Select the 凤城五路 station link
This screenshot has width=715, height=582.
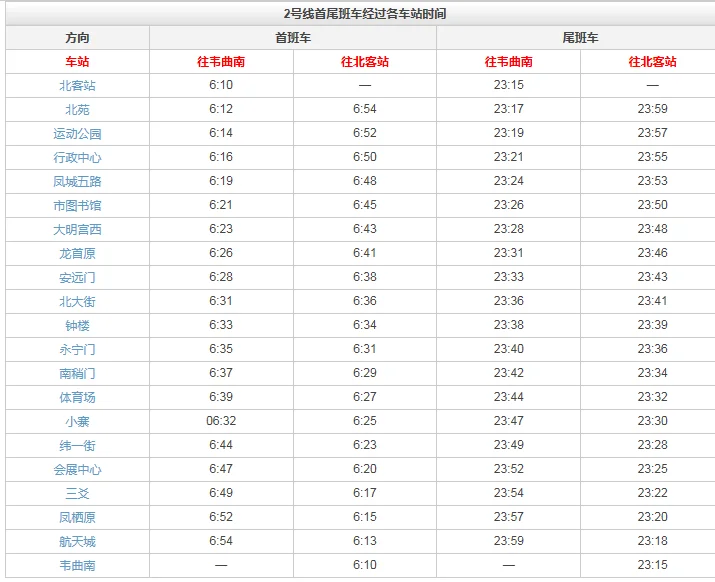pos(77,182)
